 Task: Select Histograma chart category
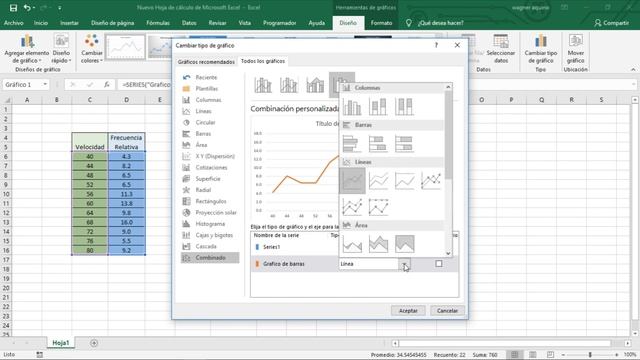coord(210,224)
